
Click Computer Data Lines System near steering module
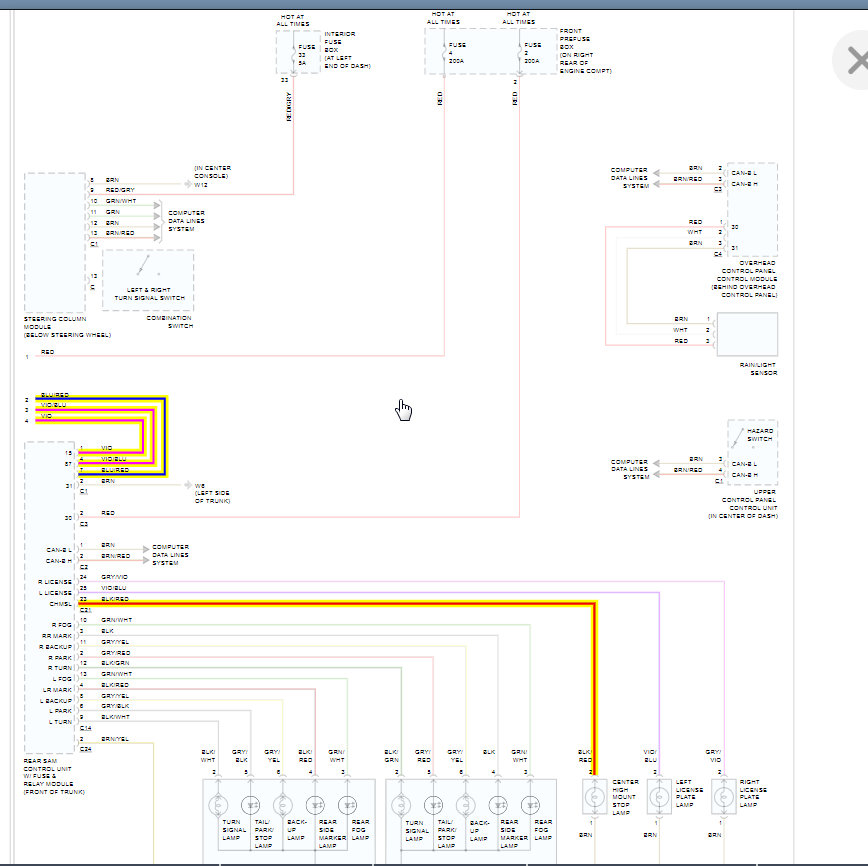pos(187,221)
